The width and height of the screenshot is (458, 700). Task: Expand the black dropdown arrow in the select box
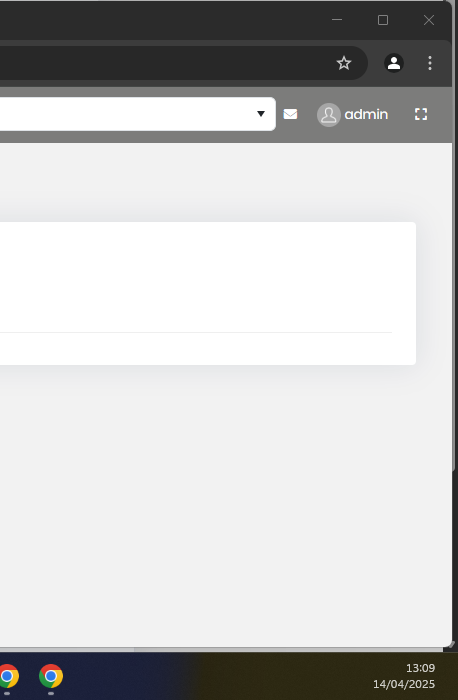point(261,114)
